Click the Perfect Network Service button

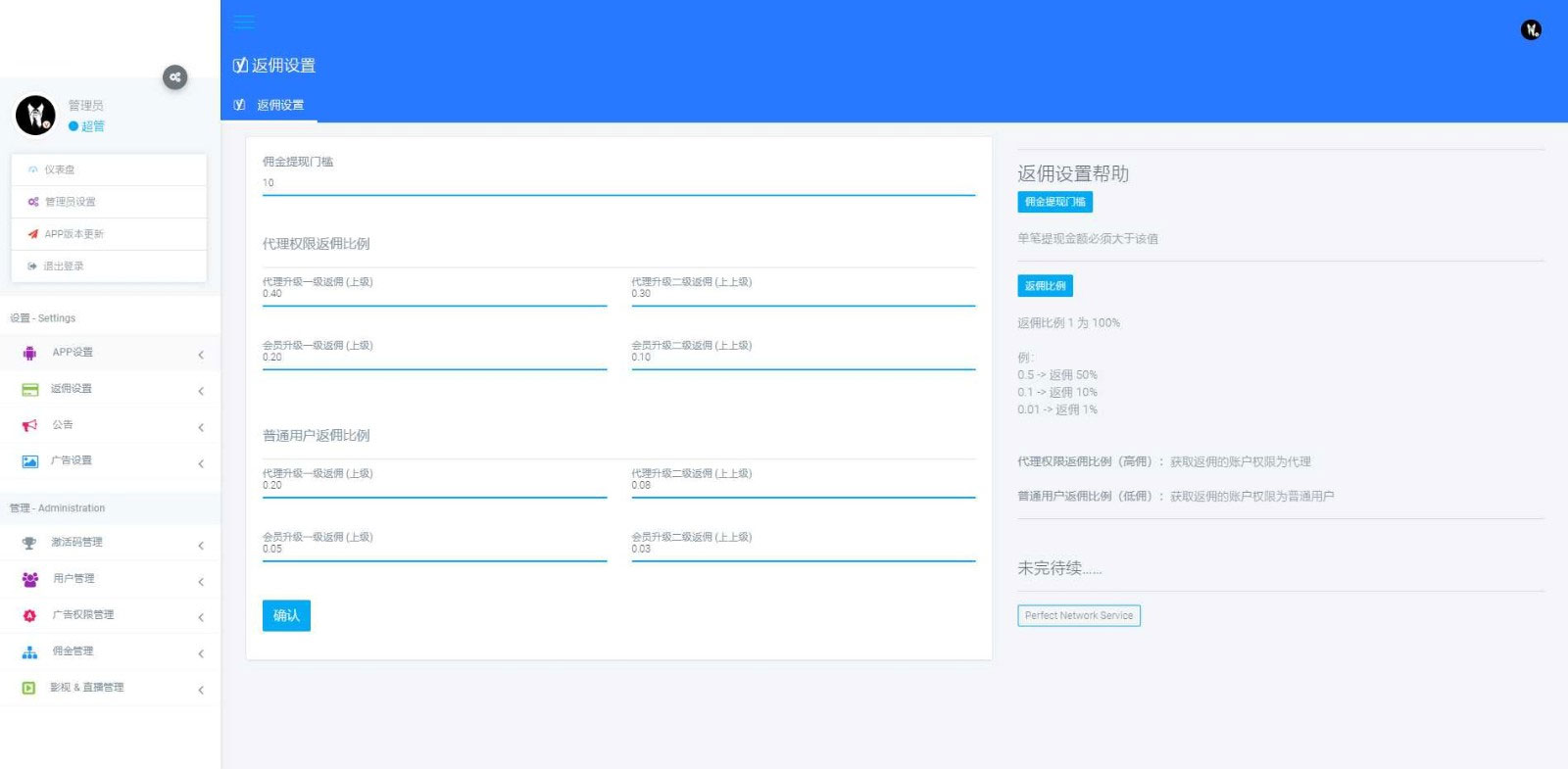1078,615
